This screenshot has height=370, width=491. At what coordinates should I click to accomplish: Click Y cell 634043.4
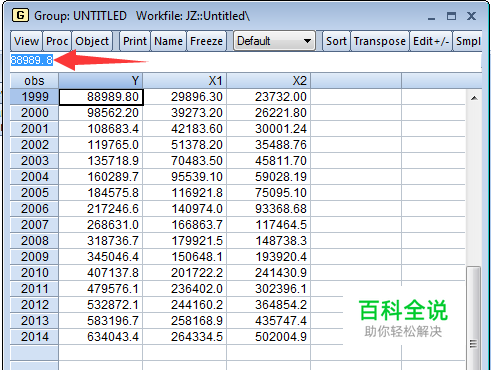coord(101,337)
